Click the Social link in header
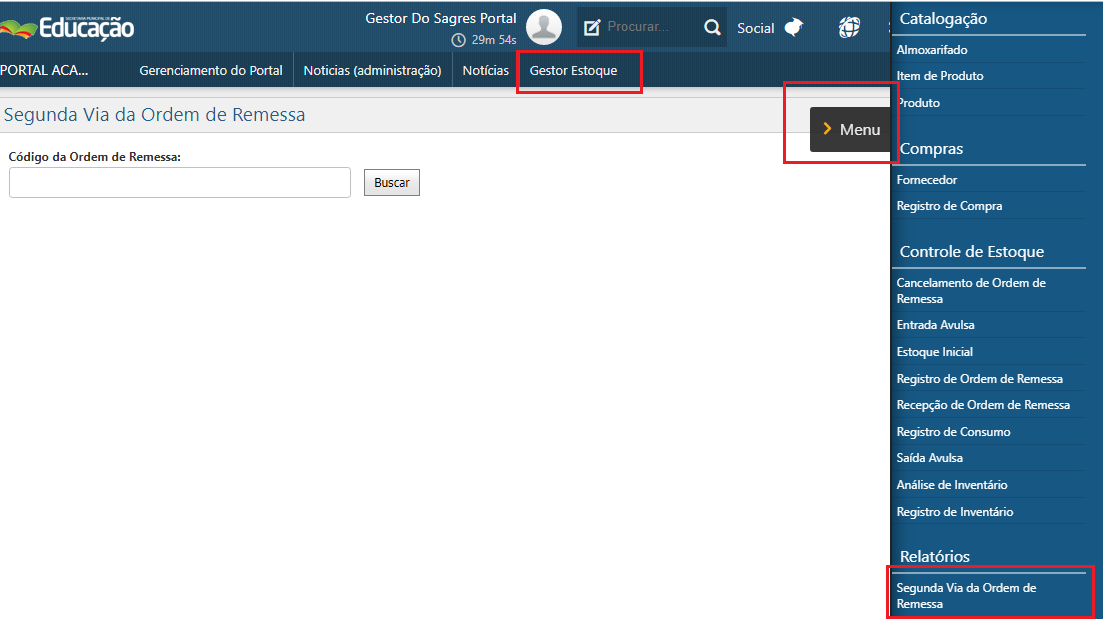 point(755,28)
